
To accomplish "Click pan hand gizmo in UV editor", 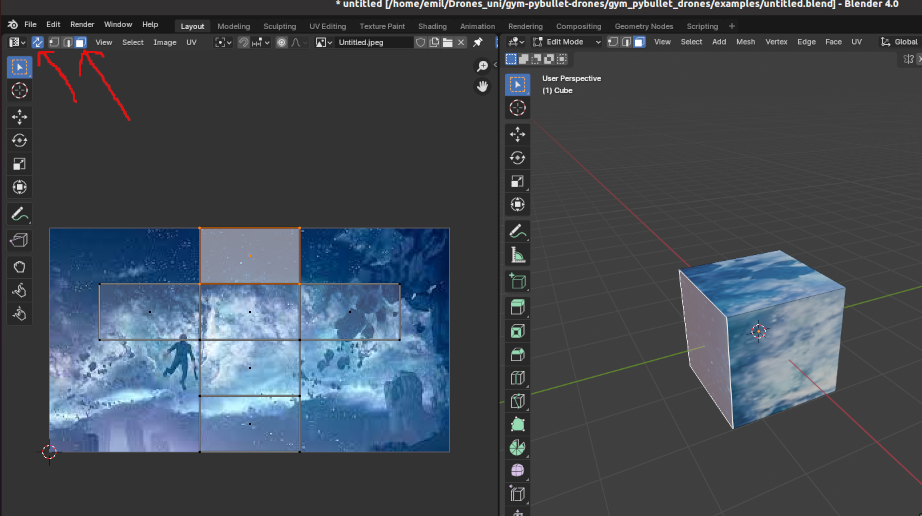I will (482, 86).
